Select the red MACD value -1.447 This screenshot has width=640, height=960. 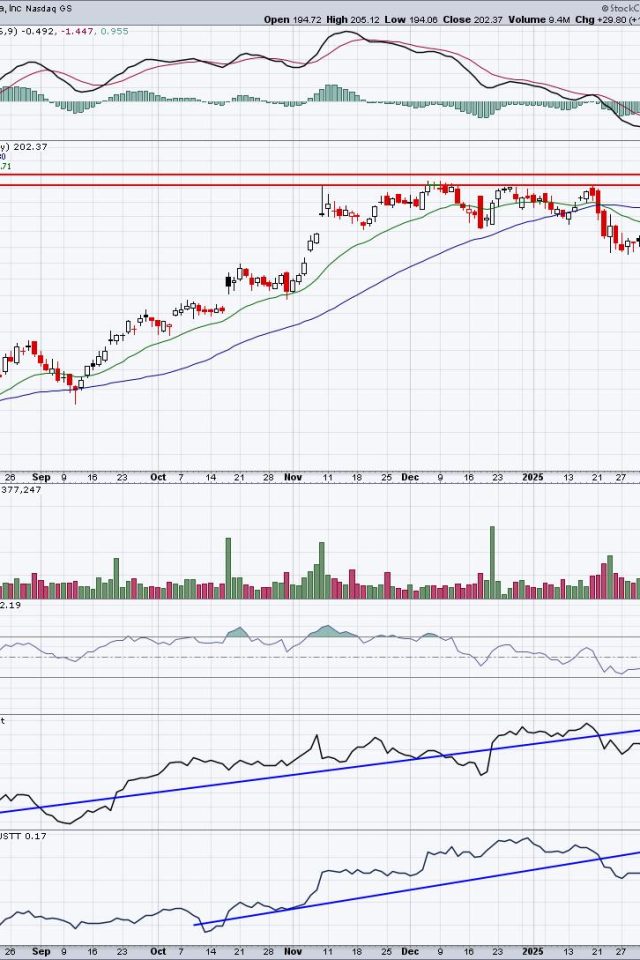pos(82,32)
